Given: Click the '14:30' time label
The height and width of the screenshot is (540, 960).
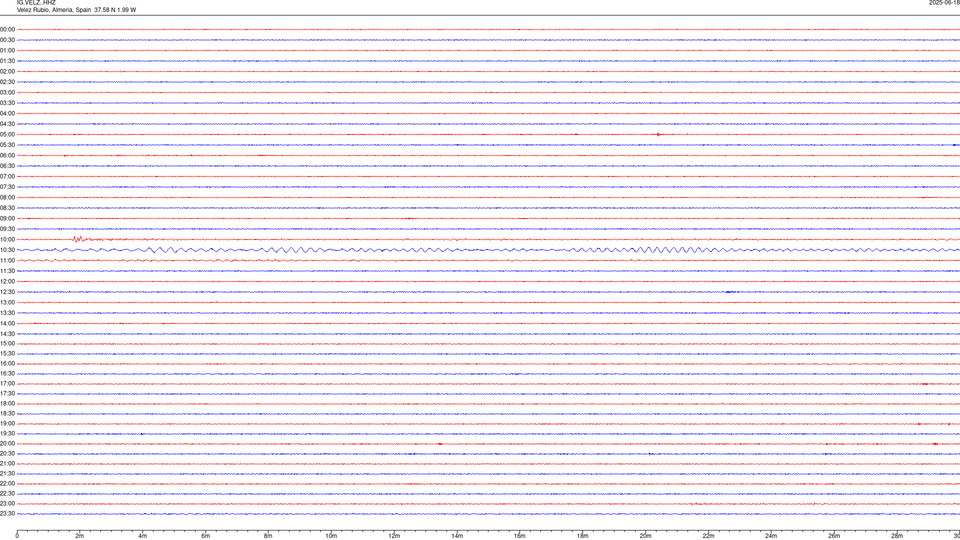Looking at the screenshot, I should (x=7, y=334).
